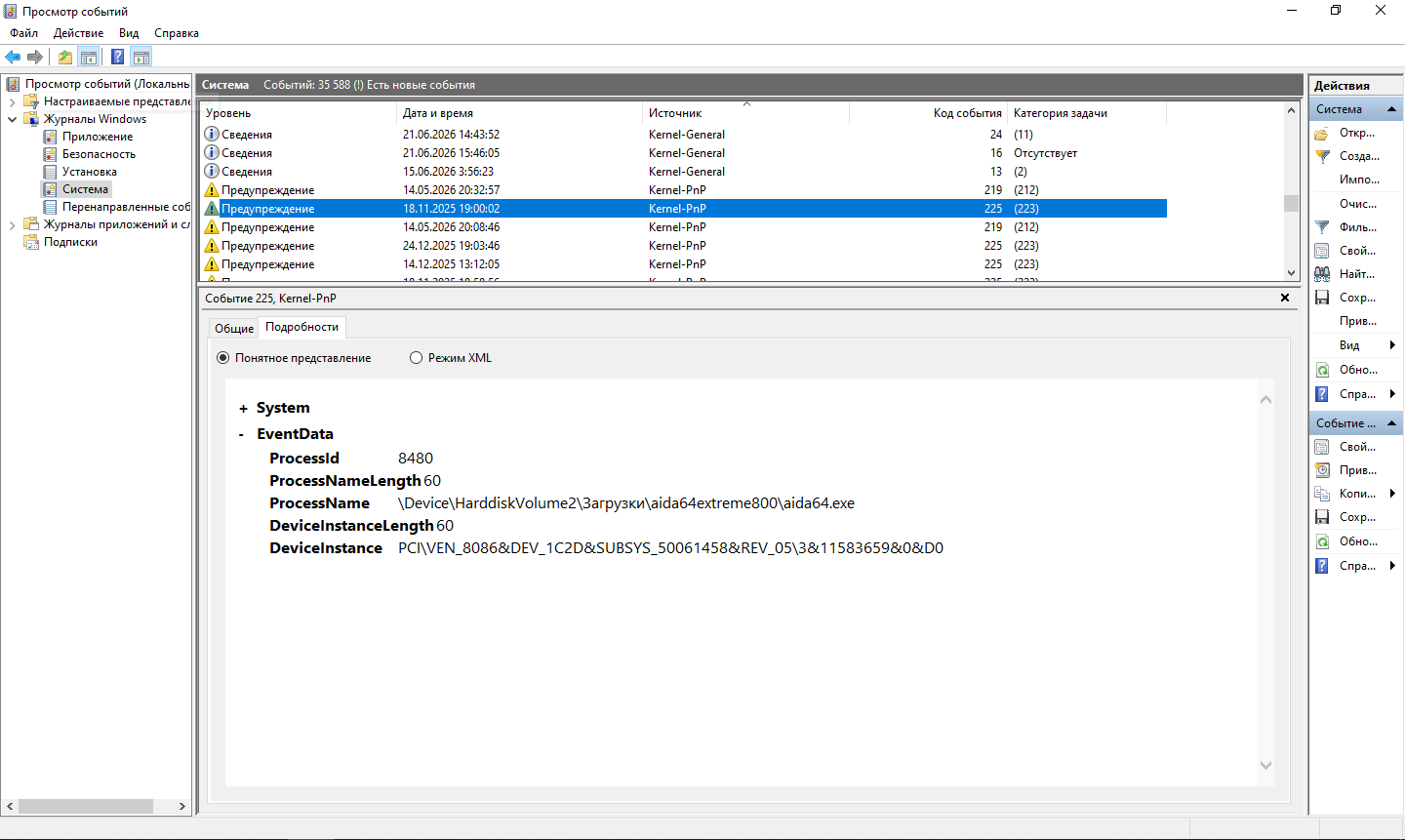Click the Back arrow toolbar icon
This screenshot has width=1405, height=840.
[x=13, y=57]
